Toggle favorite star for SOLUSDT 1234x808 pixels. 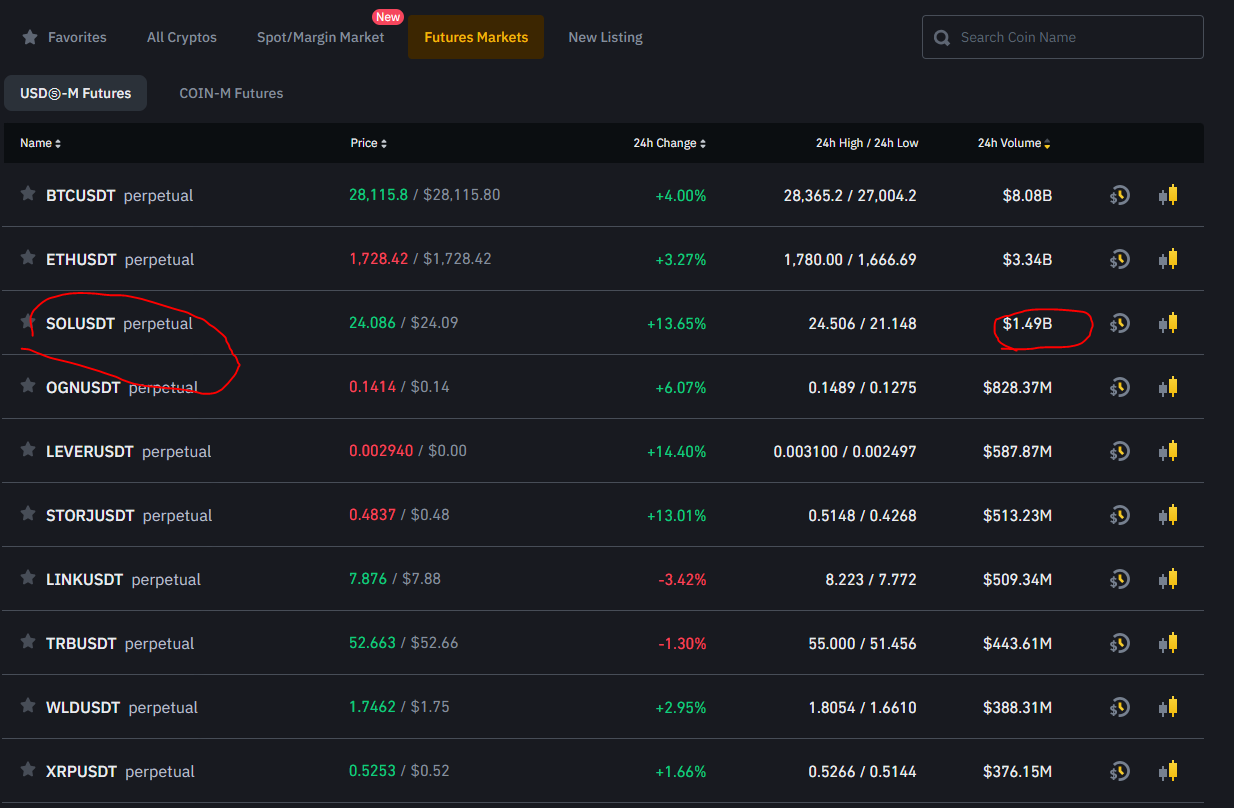point(28,322)
